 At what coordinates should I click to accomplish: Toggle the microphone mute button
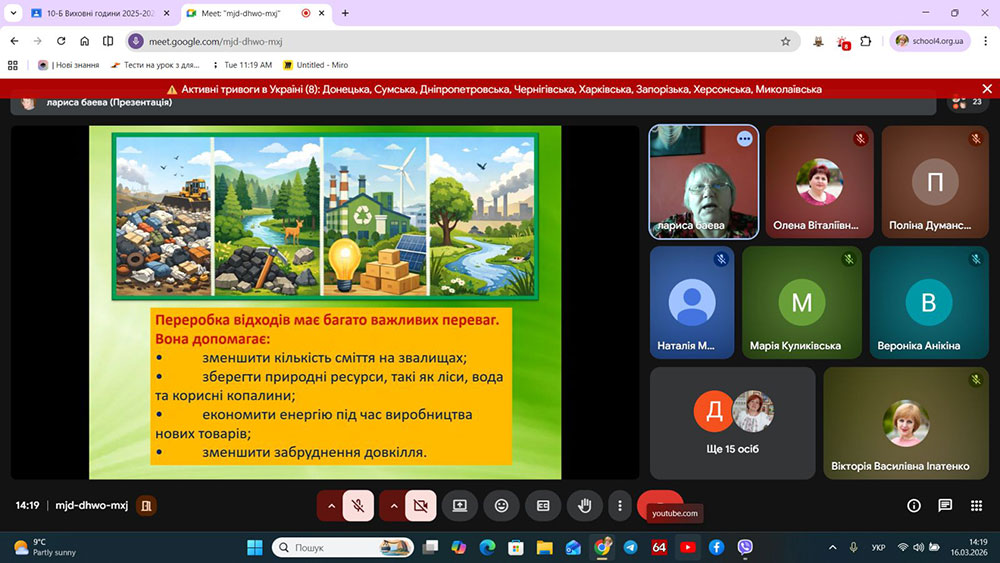pos(358,506)
